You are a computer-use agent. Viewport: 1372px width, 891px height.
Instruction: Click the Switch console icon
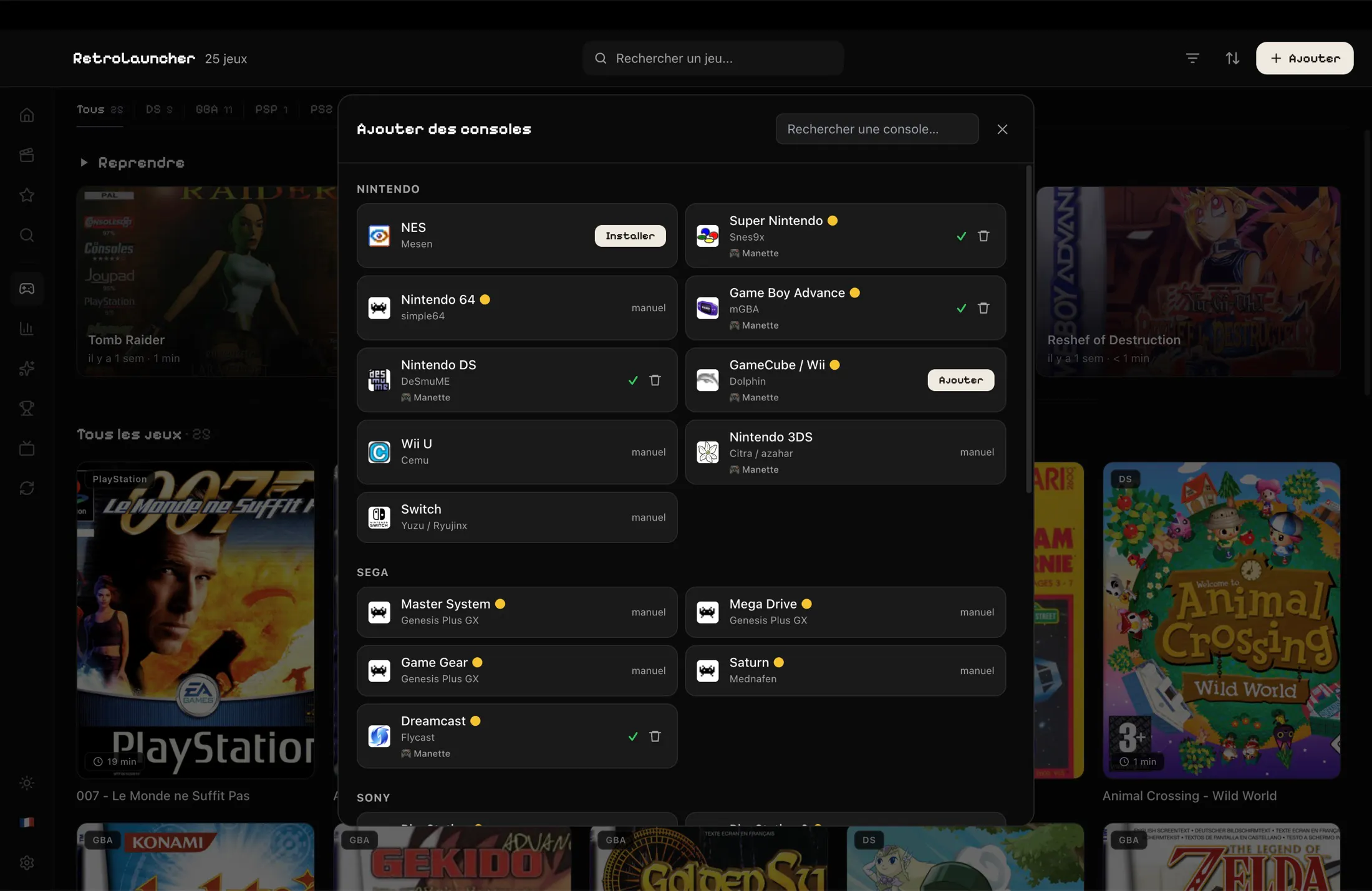[379, 518]
